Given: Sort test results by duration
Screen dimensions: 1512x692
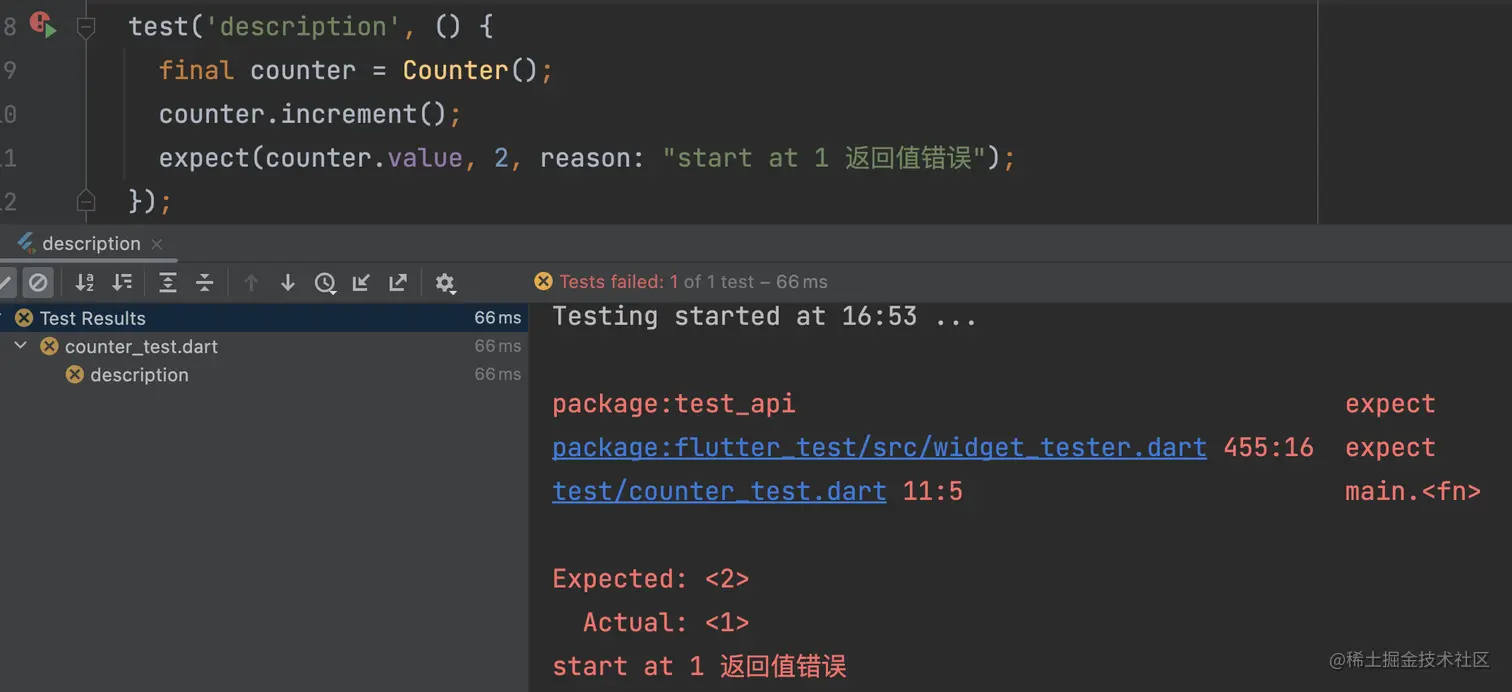Looking at the screenshot, I should (122, 283).
